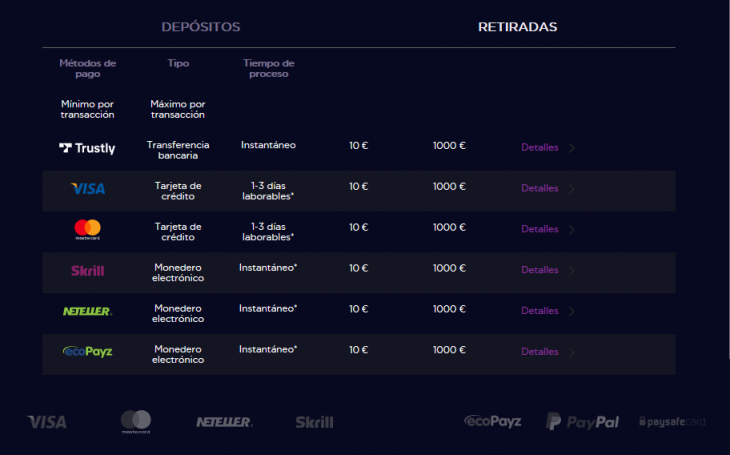Open Detalles link for ecoPayz
730x455 pixels.
point(540,352)
